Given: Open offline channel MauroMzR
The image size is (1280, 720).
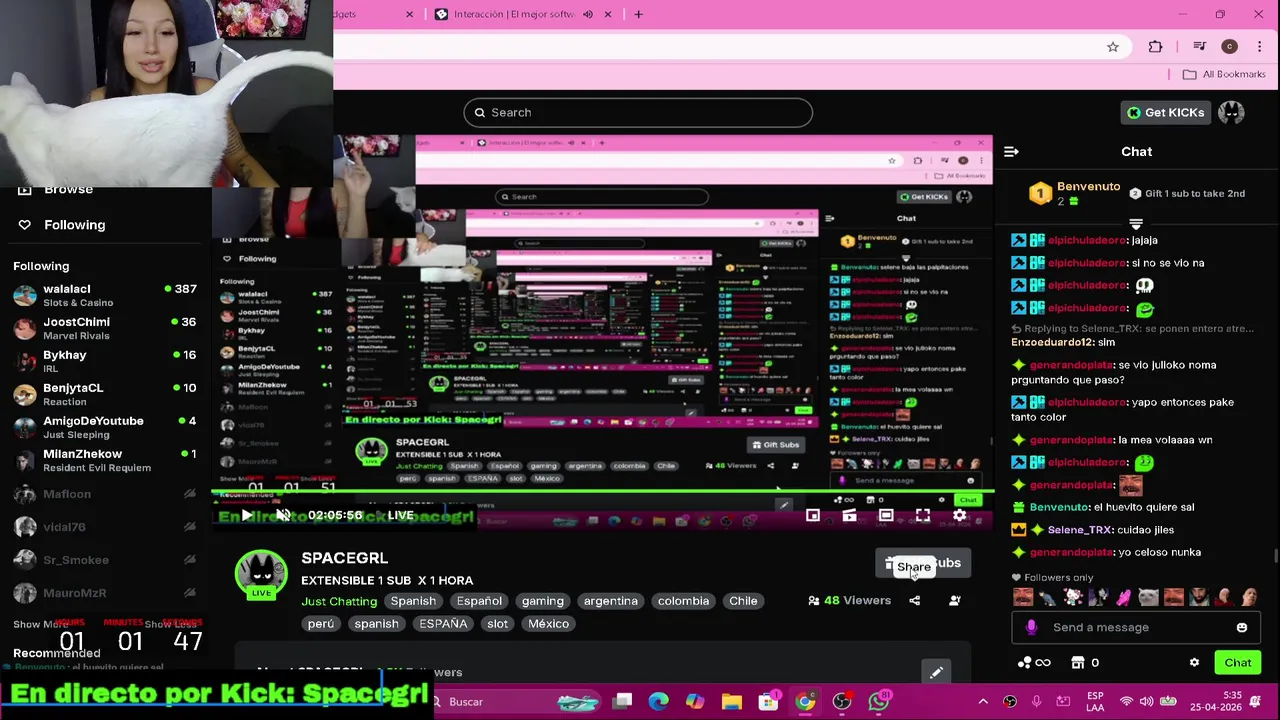Looking at the screenshot, I should 105,593.
